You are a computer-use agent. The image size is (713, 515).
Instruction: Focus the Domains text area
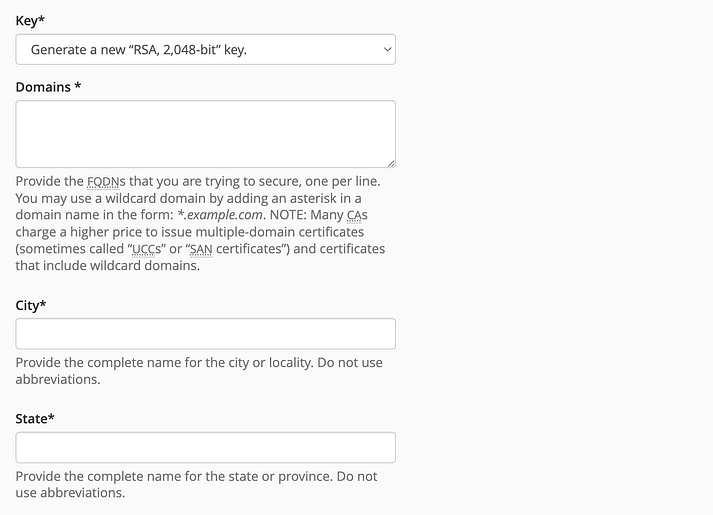(205, 133)
